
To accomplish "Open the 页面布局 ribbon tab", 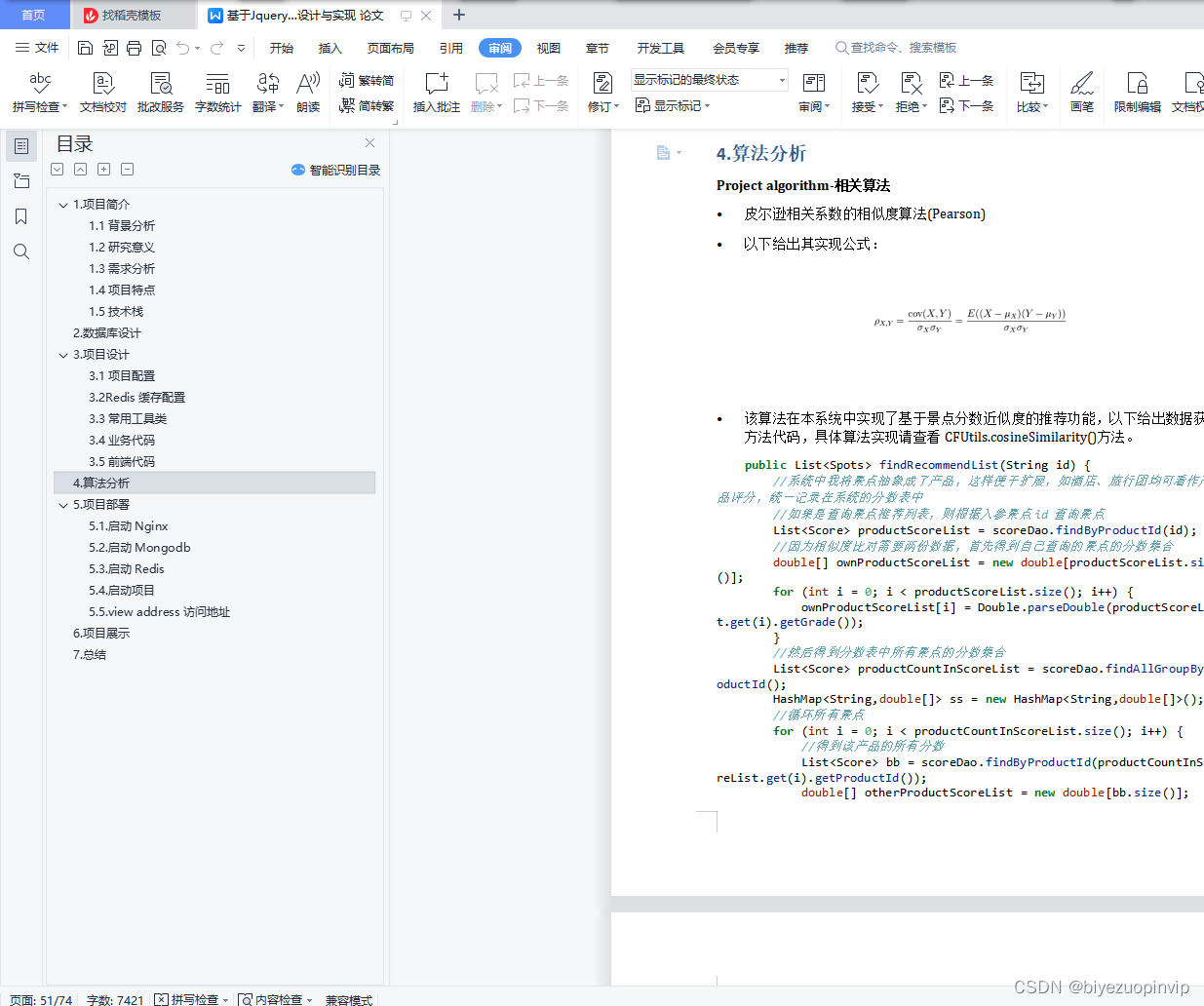I will point(390,47).
